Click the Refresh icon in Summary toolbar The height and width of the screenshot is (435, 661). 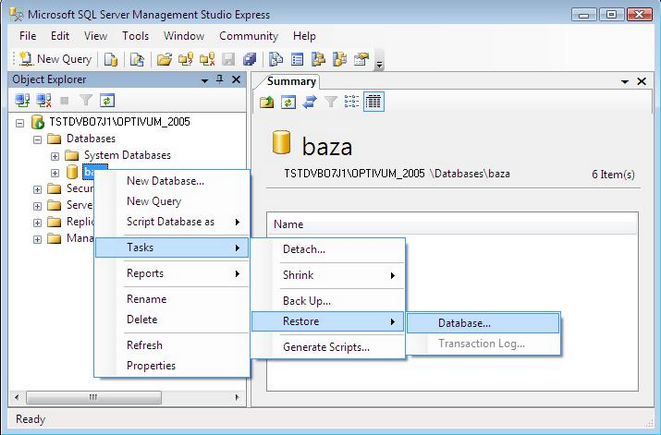tap(288, 102)
